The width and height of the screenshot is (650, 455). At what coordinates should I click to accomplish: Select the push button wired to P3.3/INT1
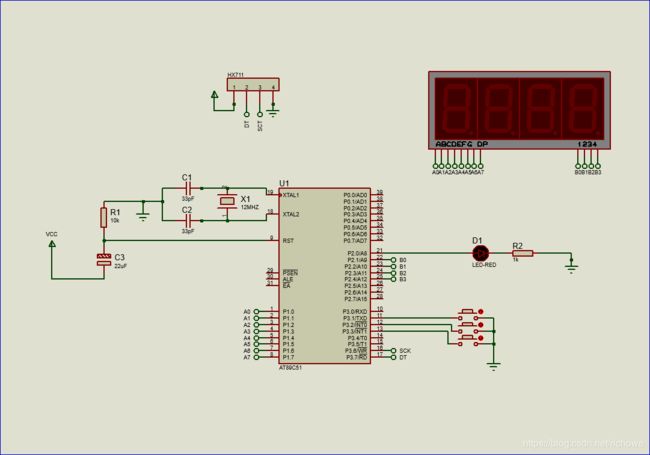click(x=468, y=341)
